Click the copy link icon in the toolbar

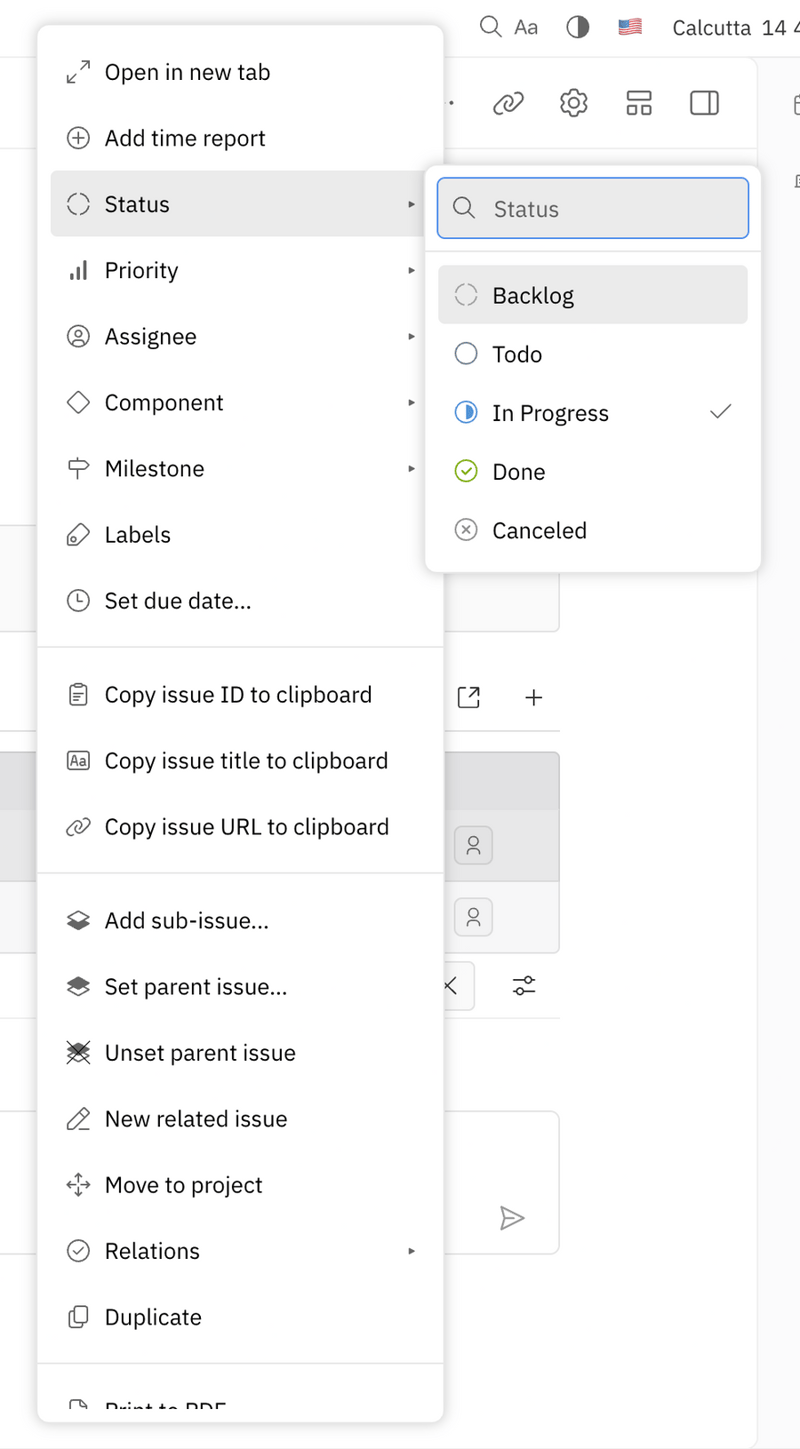(x=508, y=103)
